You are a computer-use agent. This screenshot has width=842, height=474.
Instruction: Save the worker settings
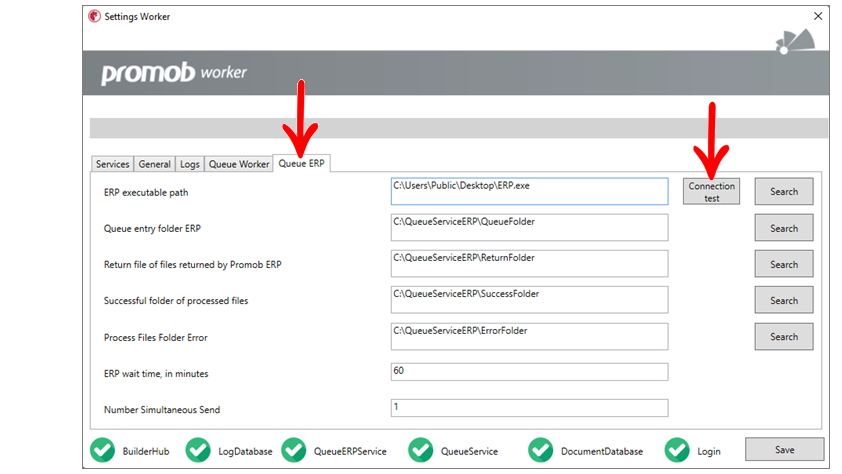pos(785,449)
